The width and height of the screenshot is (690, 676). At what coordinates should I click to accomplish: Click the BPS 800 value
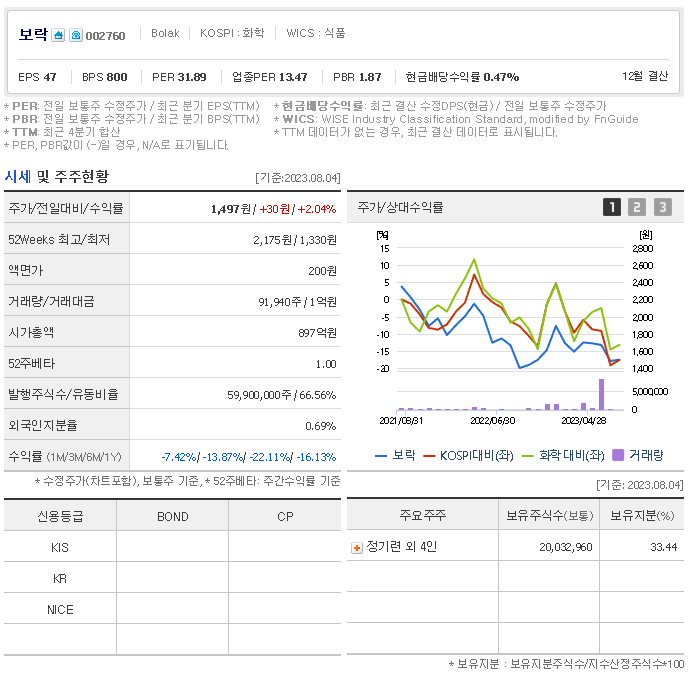105,77
